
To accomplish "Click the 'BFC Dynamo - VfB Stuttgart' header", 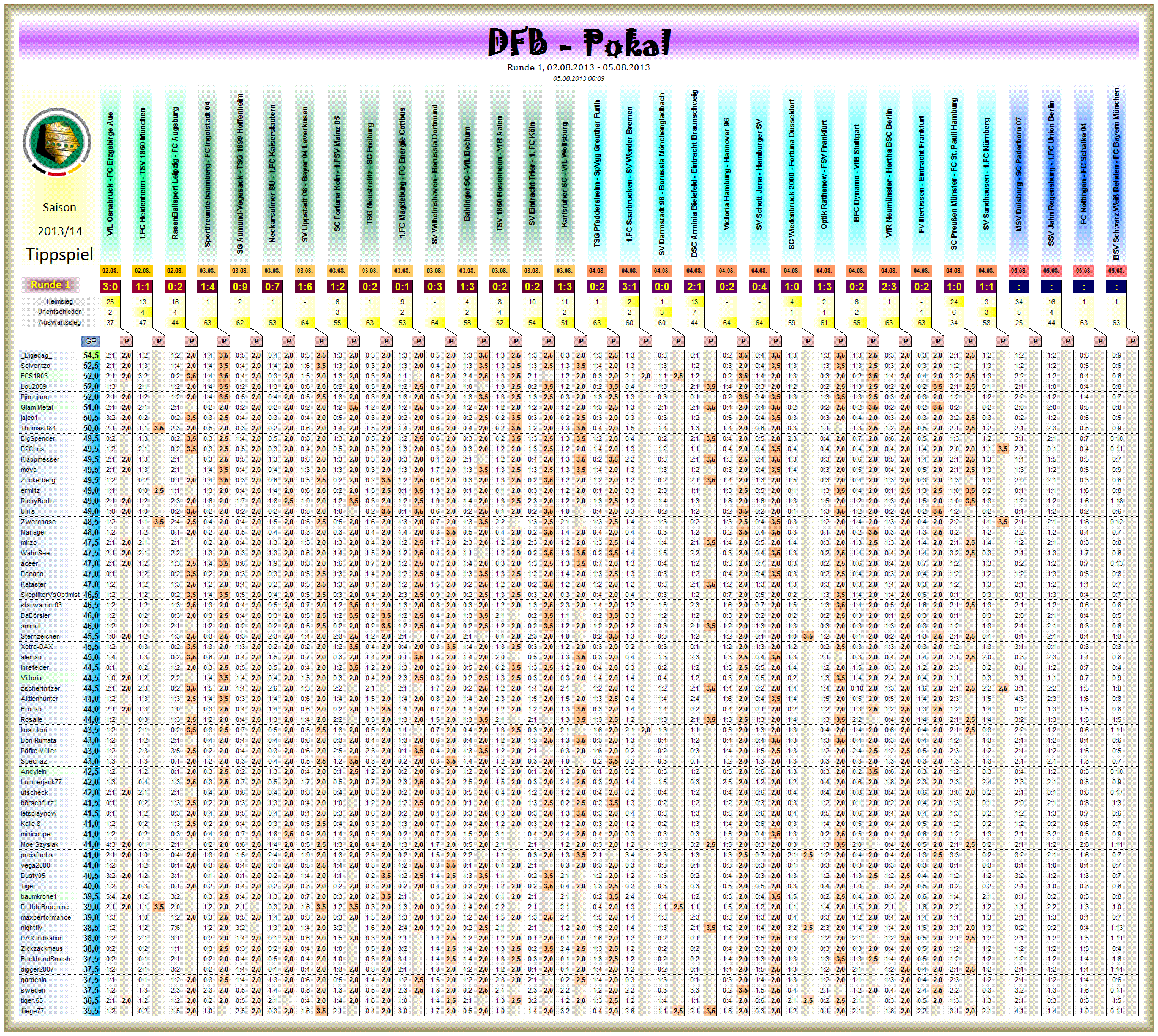I will pos(856,173).
